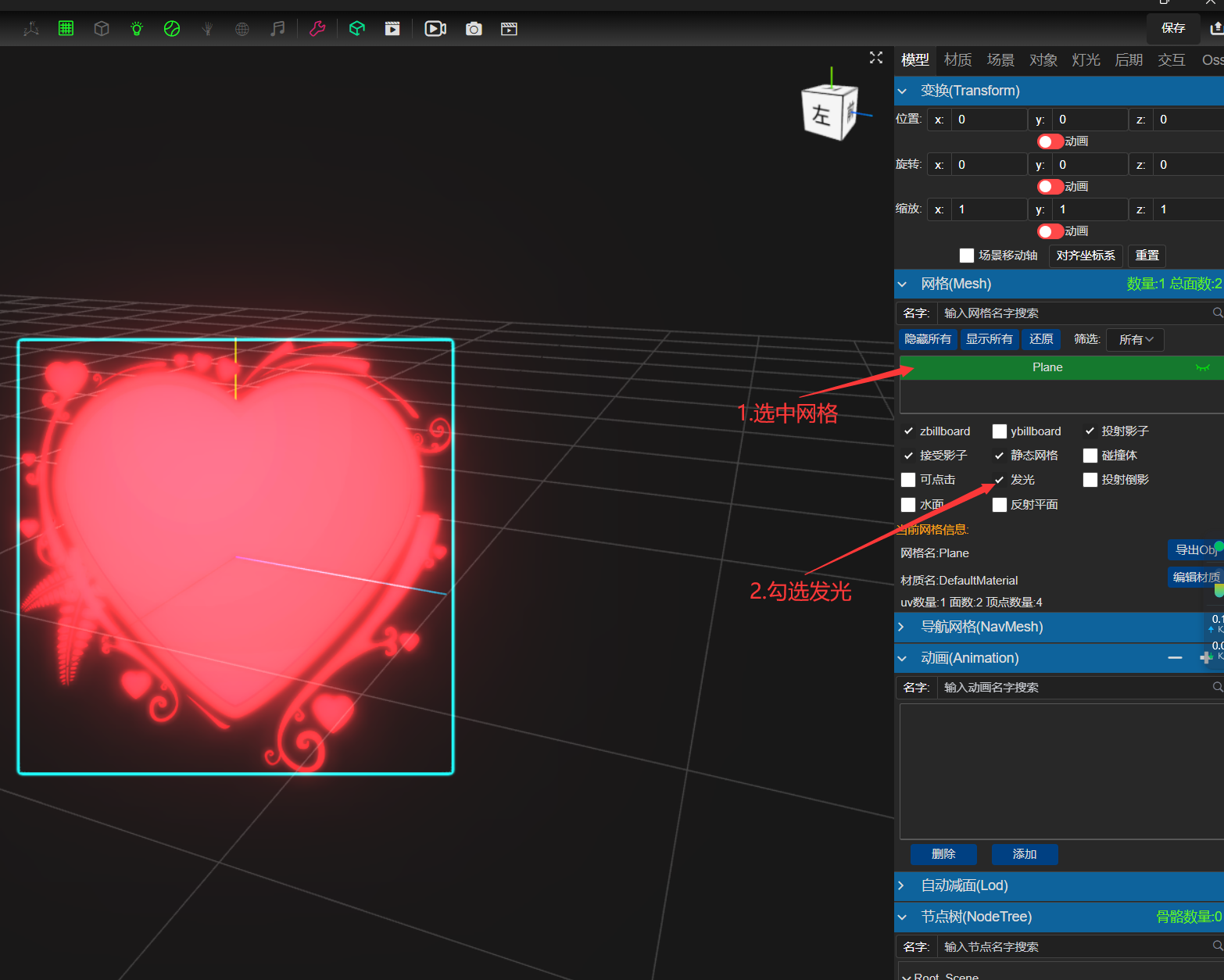The image size is (1224, 980).
Task: Uncheck the zbillboard checkbox
Action: coord(908,431)
